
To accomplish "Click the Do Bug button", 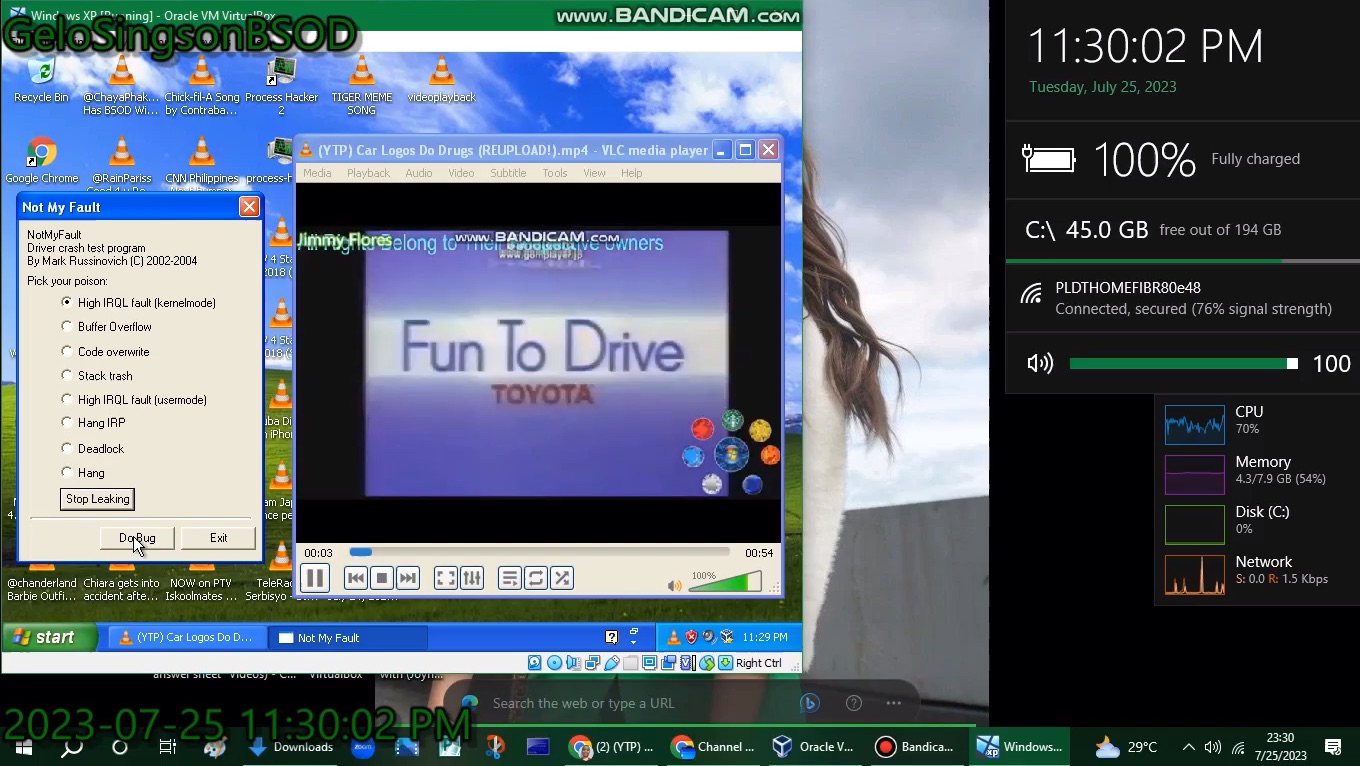I will [x=137, y=538].
